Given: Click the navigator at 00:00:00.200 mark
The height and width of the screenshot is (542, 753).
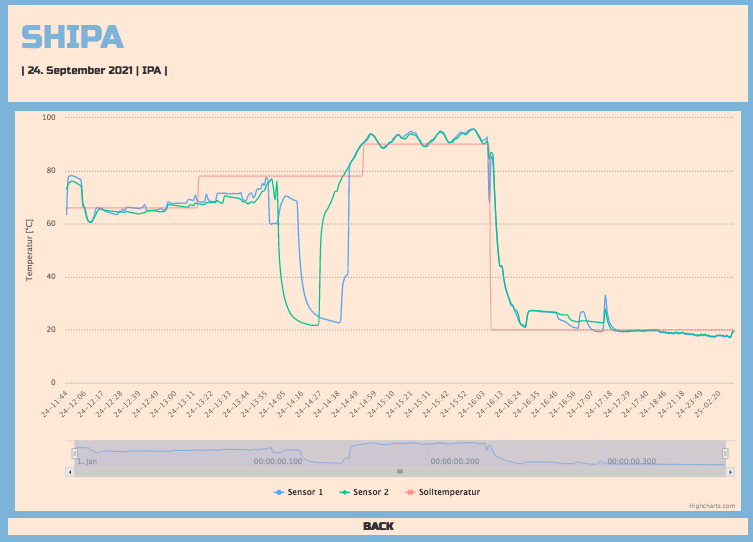Looking at the screenshot, I should point(455,461).
